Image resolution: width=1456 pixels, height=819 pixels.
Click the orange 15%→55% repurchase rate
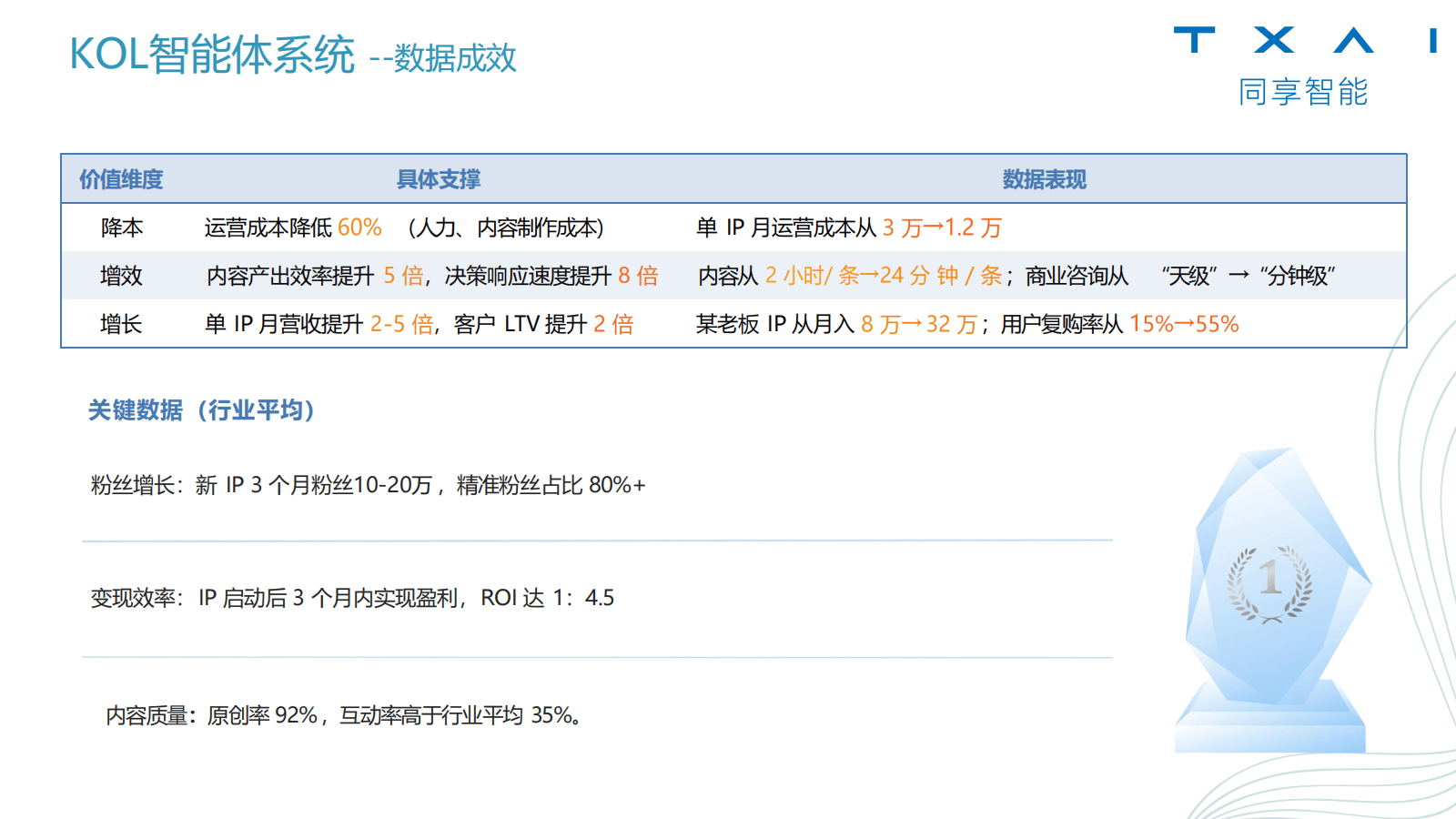[x=1184, y=324]
